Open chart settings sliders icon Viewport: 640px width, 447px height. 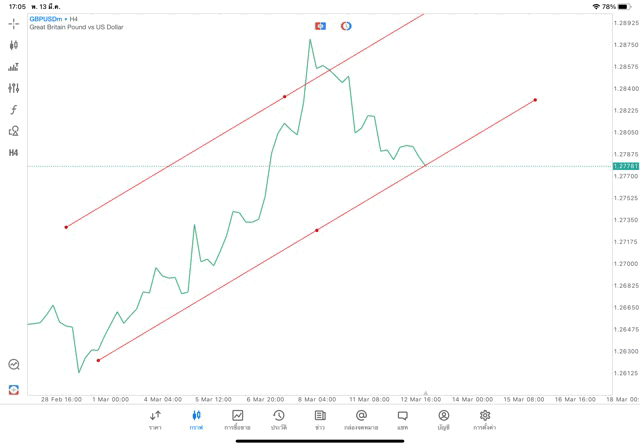[x=14, y=88]
